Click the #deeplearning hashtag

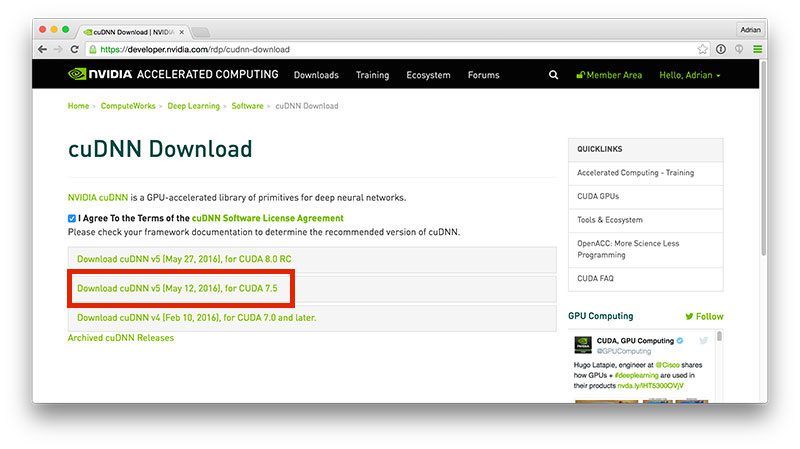pyautogui.click(x=636, y=375)
